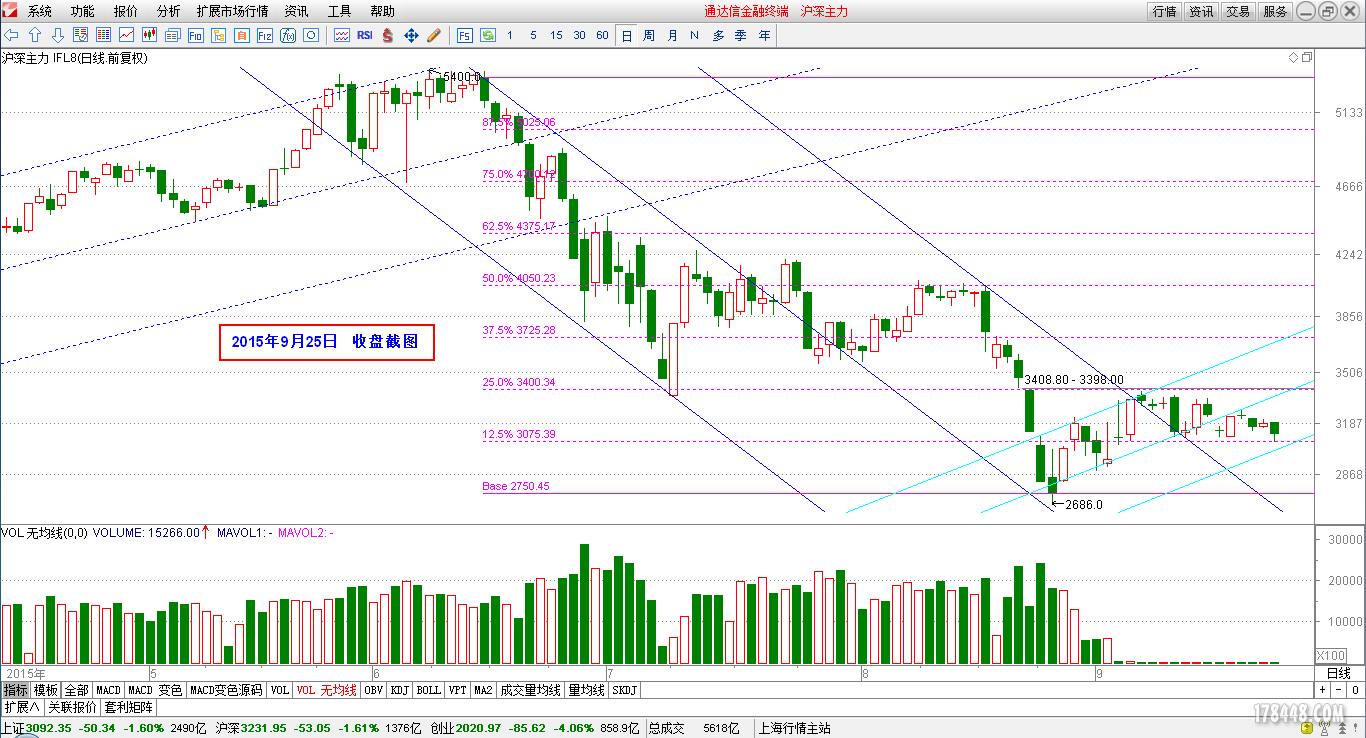Open the N-day custom period option
Image resolution: width=1366 pixels, height=738 pixels.
695,35
